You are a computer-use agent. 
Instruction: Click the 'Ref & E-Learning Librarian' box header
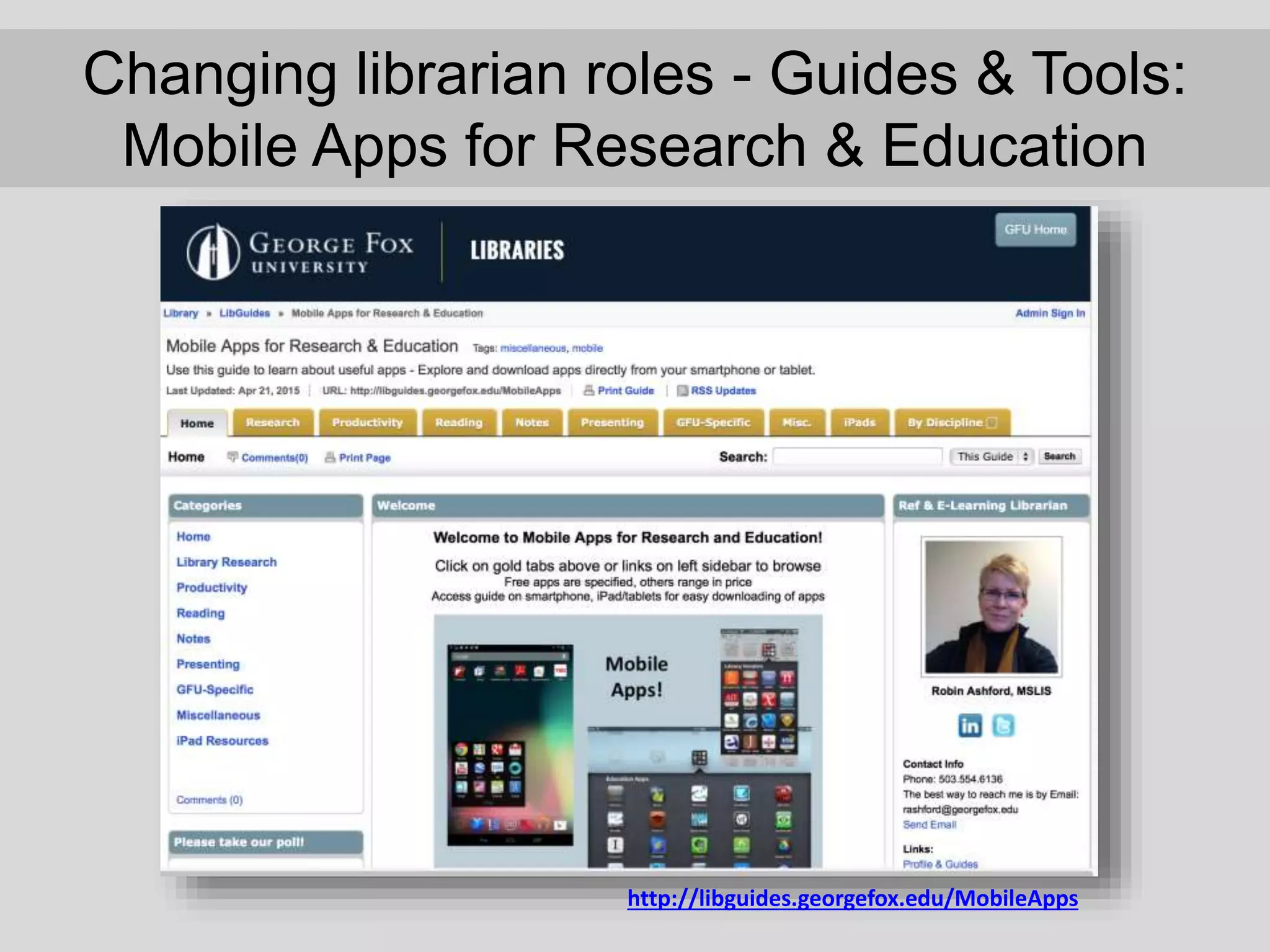click(991, 506)
